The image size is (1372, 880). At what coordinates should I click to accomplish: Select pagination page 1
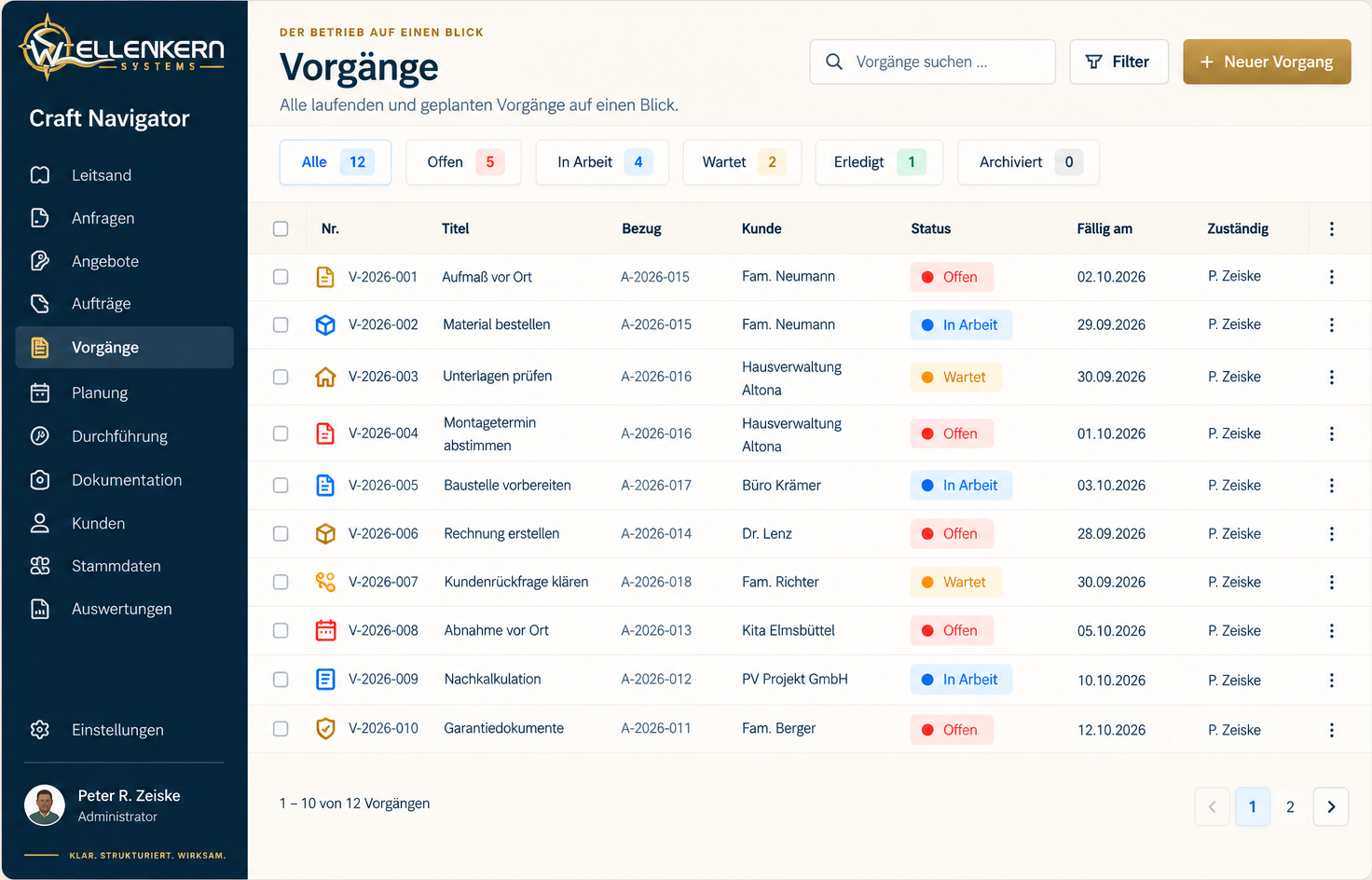[x=1252, y=806]
